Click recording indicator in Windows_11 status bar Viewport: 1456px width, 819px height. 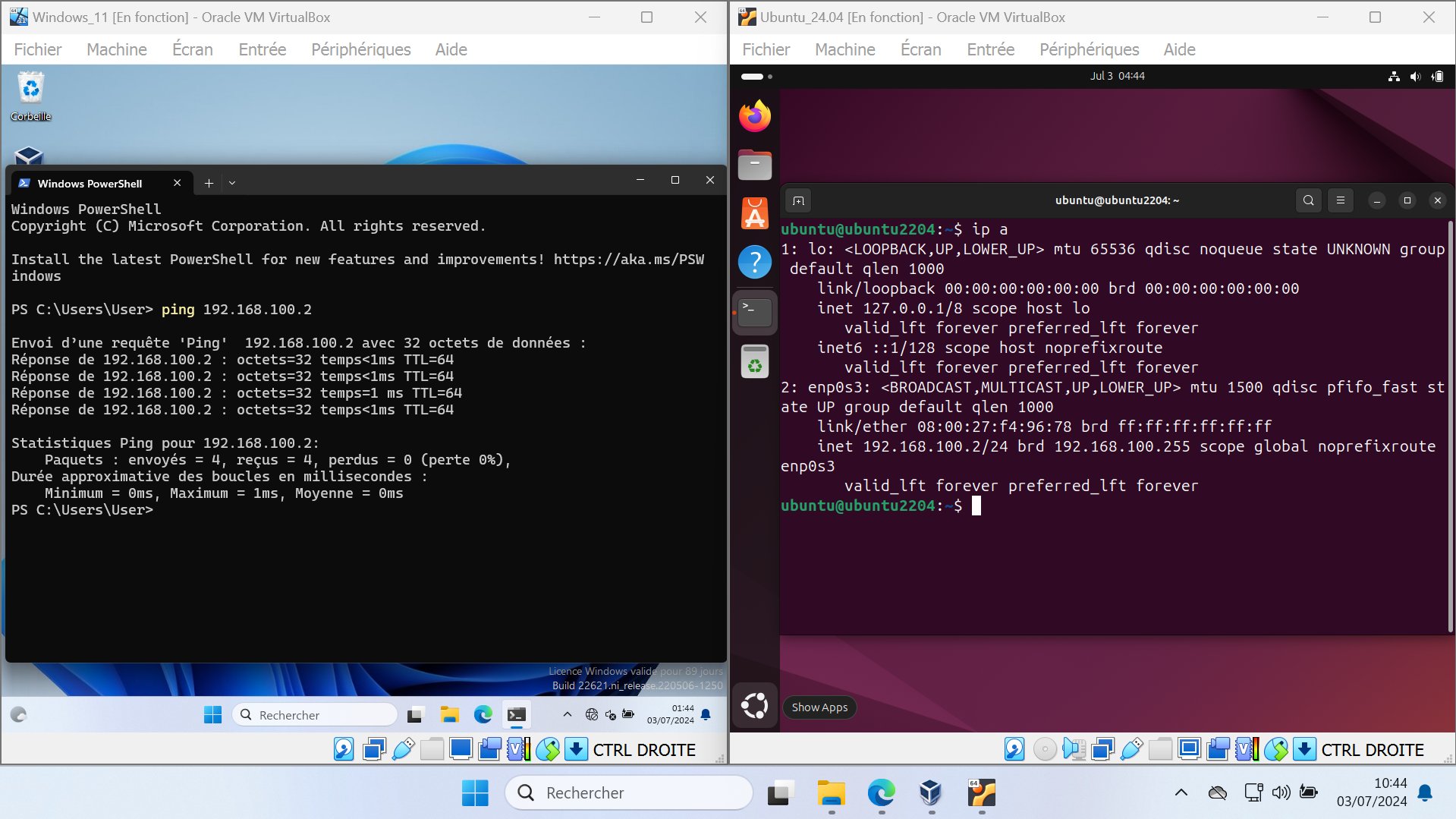[489, 749]
